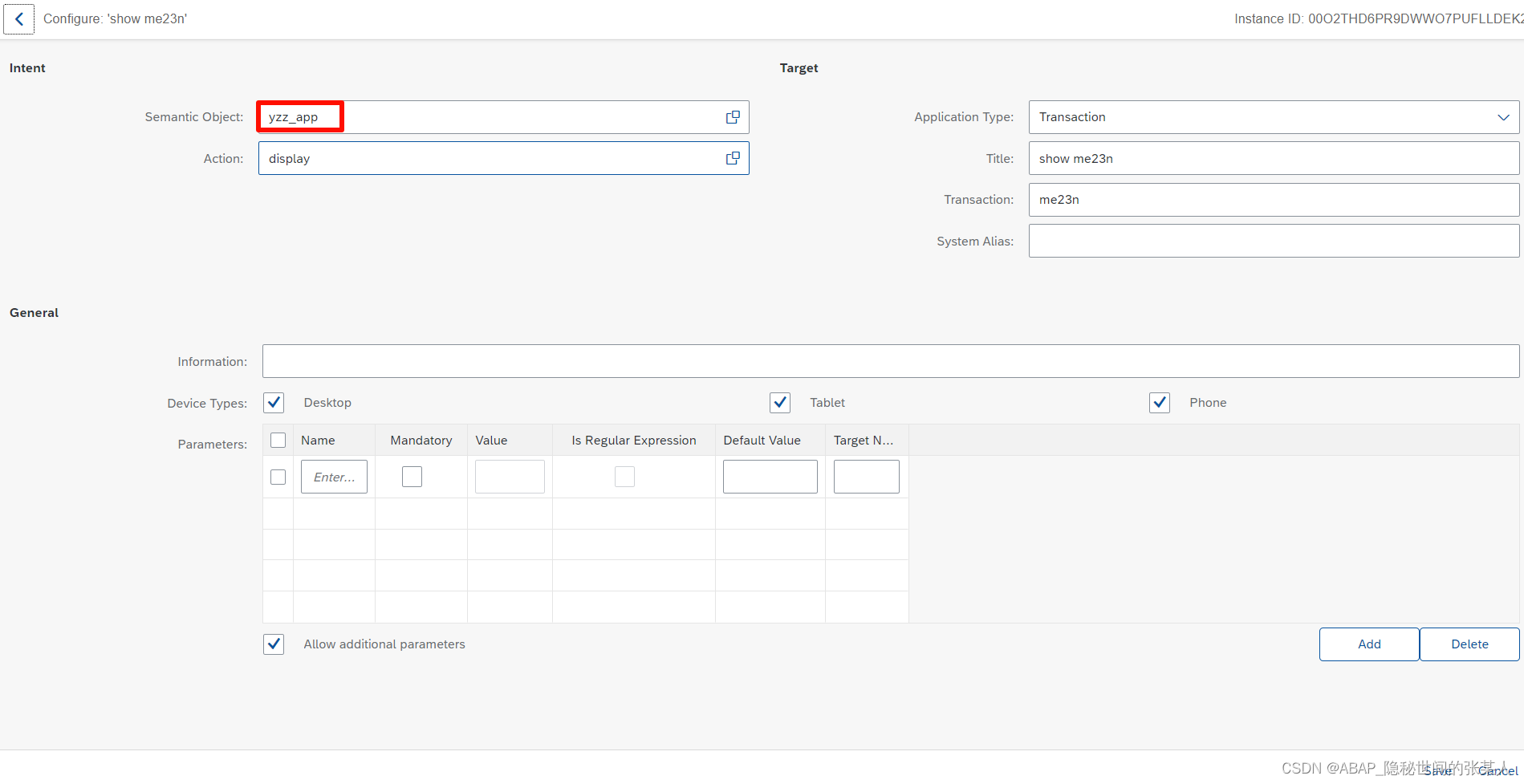Uncheck the Tablet device type
The image size is (1524, 784).
pyautogui.click(x=780, y=403)
